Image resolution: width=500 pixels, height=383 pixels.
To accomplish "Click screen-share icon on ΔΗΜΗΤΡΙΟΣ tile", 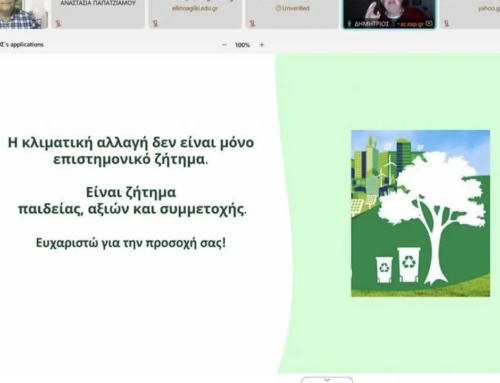I will pos(429,24).
